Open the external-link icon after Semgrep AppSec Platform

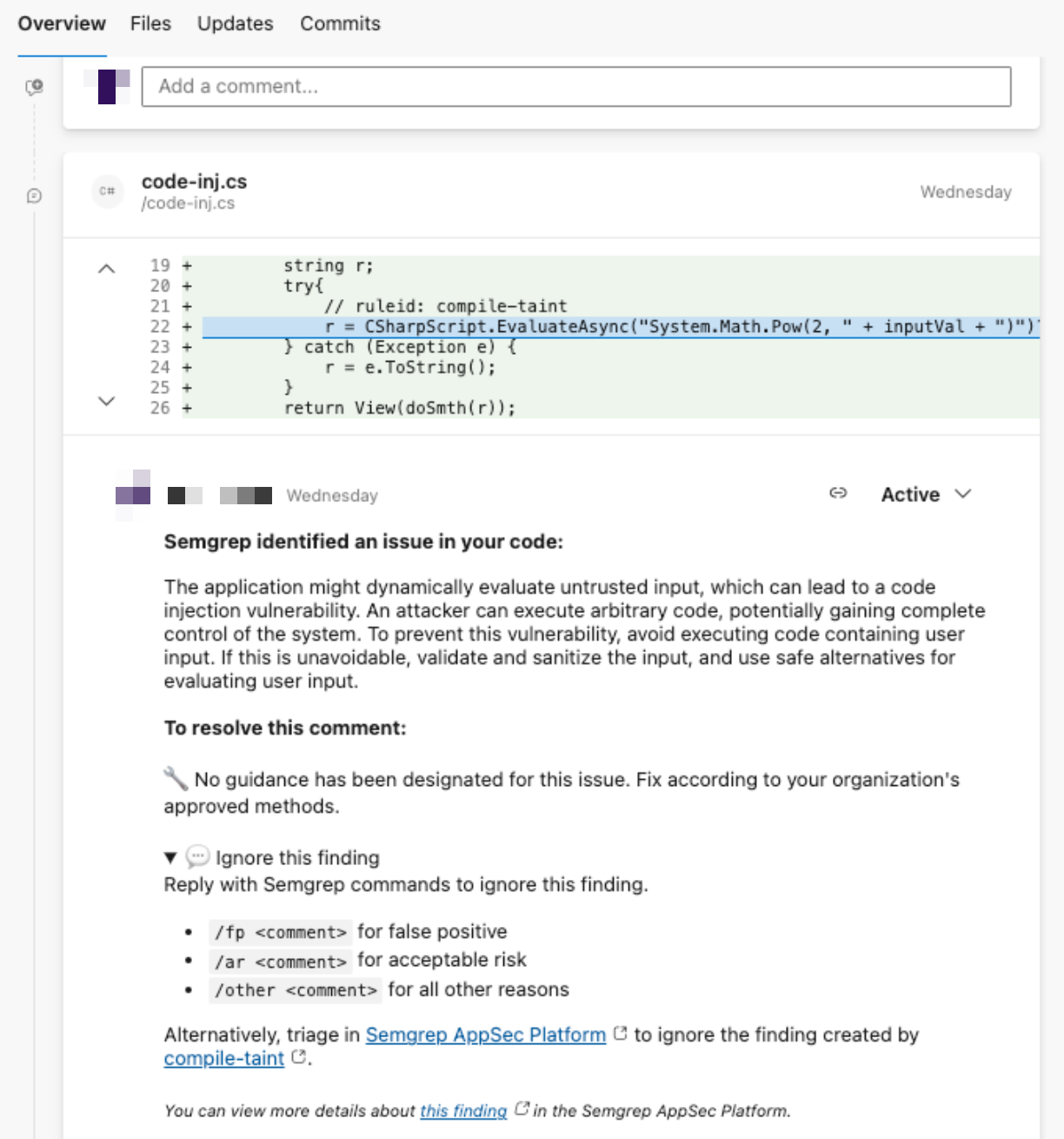620,1033
